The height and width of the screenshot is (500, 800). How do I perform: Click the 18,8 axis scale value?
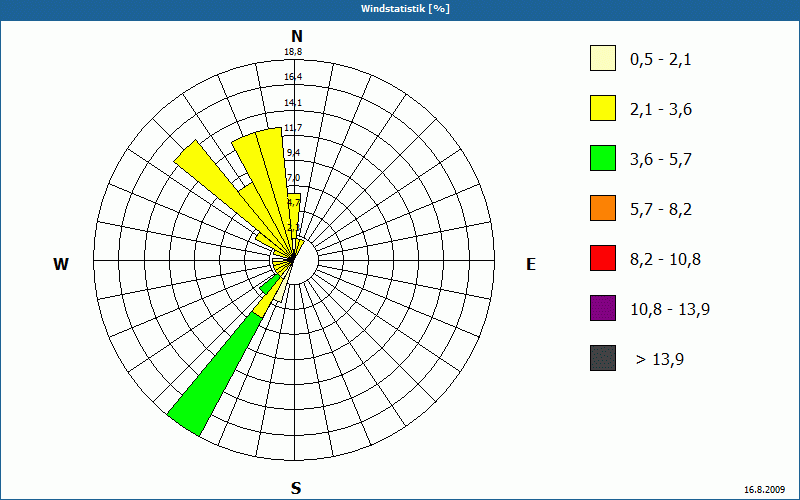(293, 52)
